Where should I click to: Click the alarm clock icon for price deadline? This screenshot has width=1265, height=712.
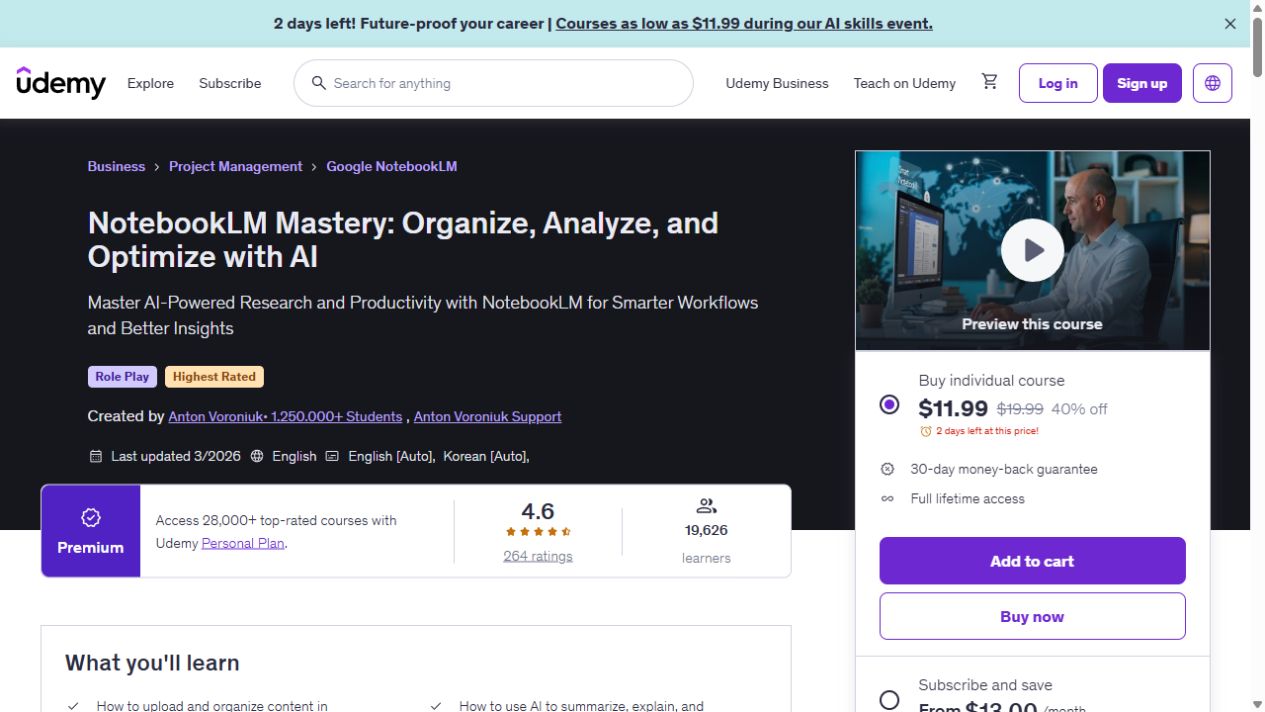point(926,431)
